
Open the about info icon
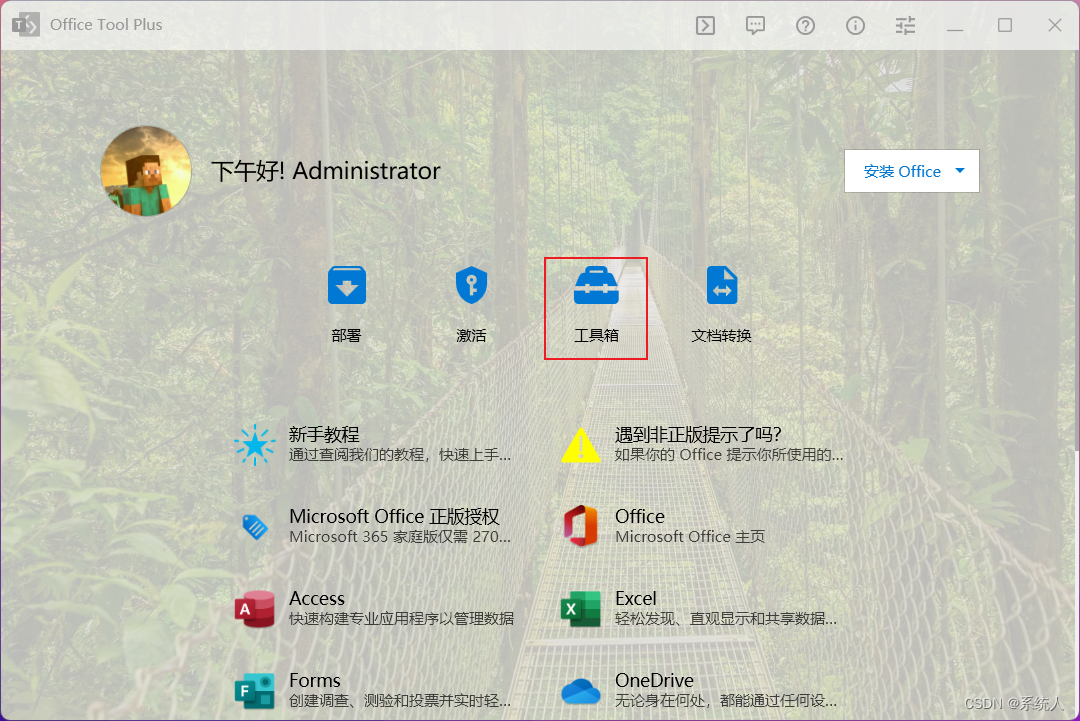point(855,25)
